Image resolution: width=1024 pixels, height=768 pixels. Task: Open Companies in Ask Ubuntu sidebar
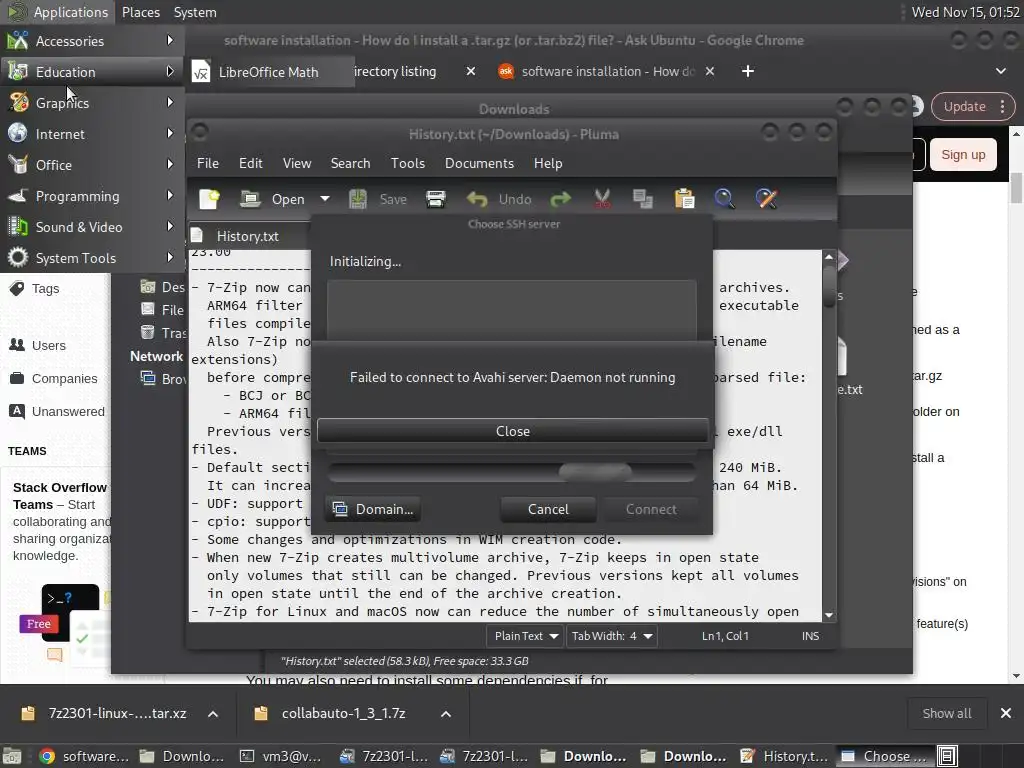[x=64, y=379]
